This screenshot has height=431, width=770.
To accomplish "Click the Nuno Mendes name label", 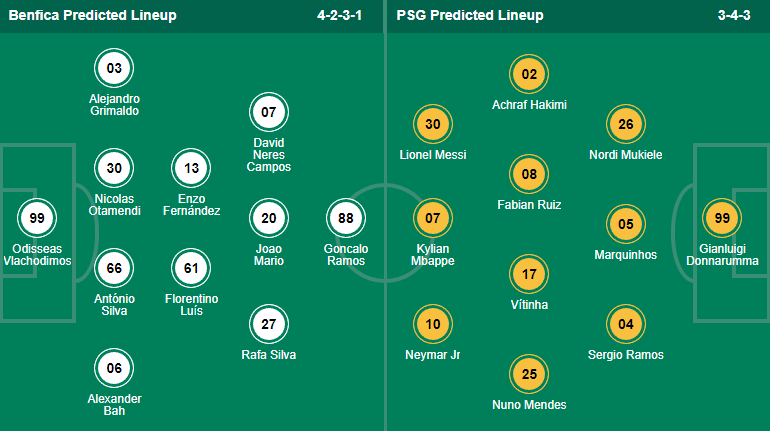I will (x=530, y=404).
